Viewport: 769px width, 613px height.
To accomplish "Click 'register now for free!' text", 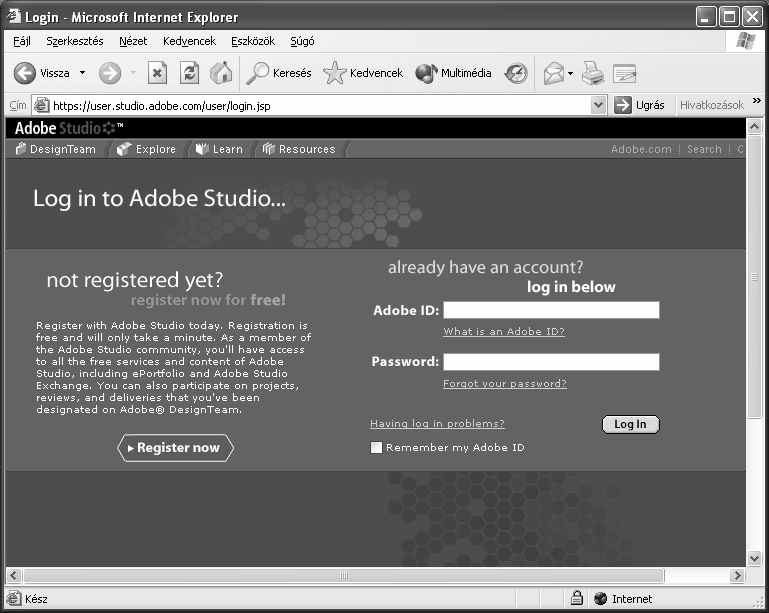I will (208, 300).
